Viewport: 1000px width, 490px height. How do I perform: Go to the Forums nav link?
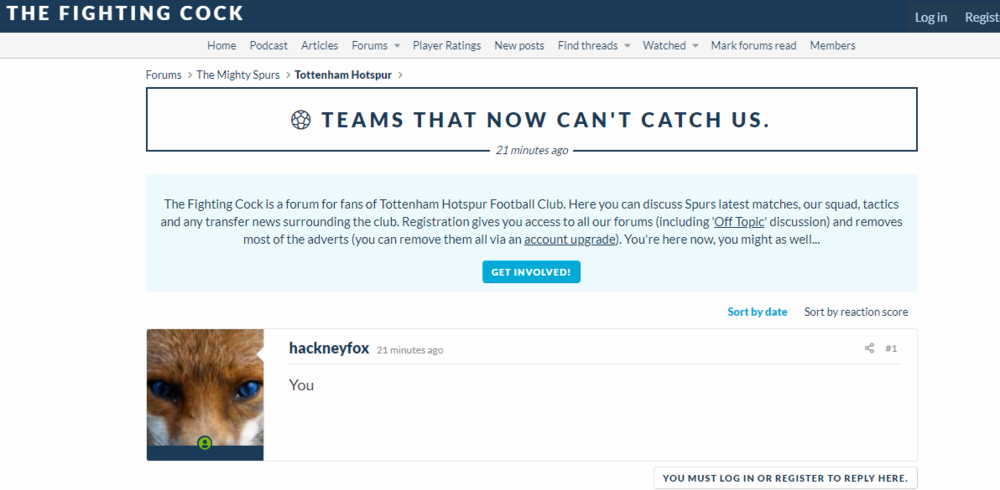369,45
